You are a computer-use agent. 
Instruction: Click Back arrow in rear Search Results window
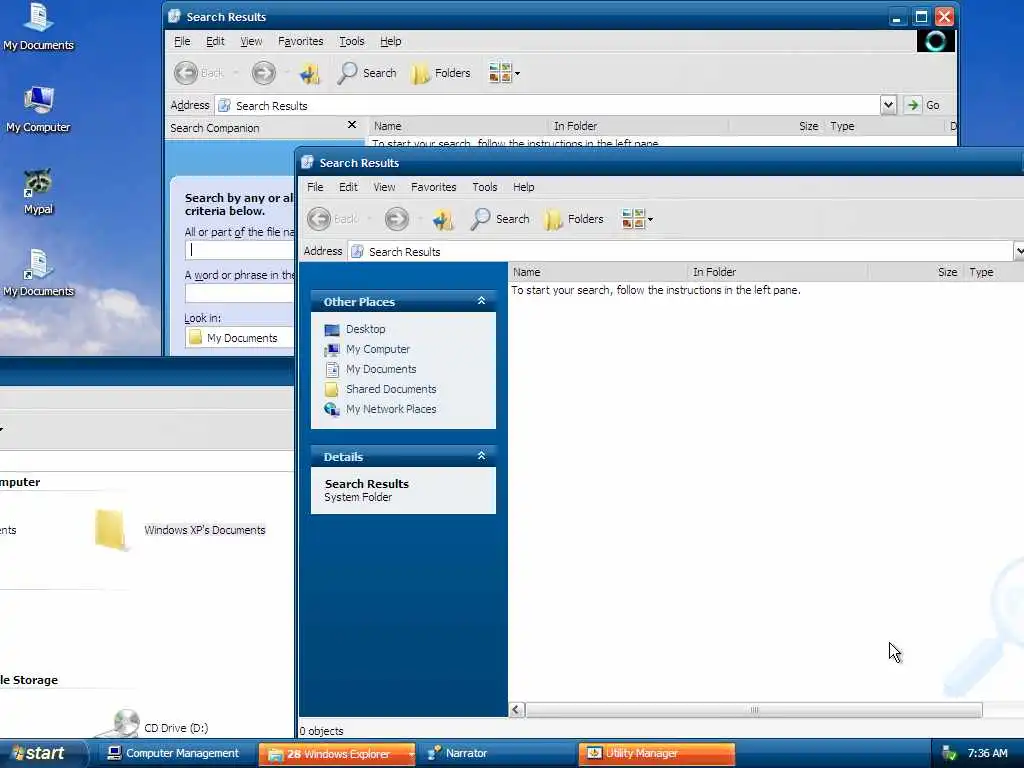(186, 72)
